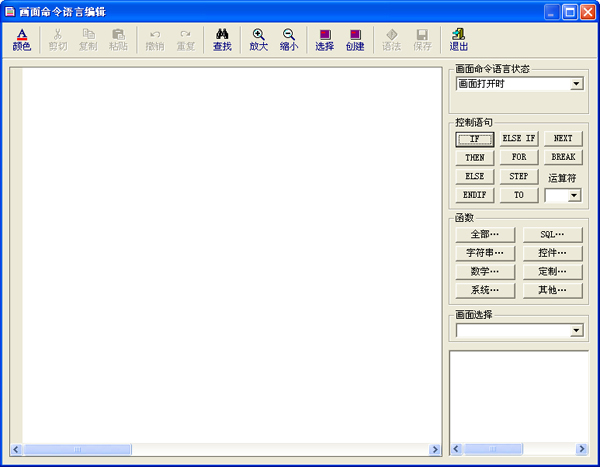Insert the ENDIF keyword
The height and width of the screenshot is (467, 600).
pos(475,195)
